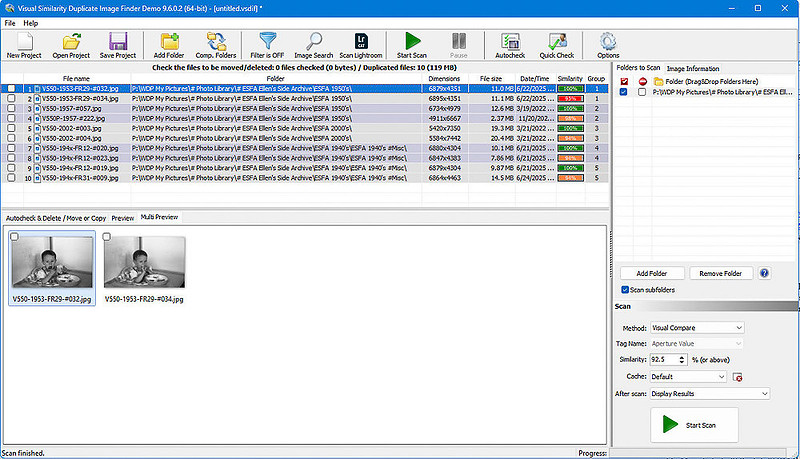
Task: Click Save Project floppy icon
Action: 118,42
